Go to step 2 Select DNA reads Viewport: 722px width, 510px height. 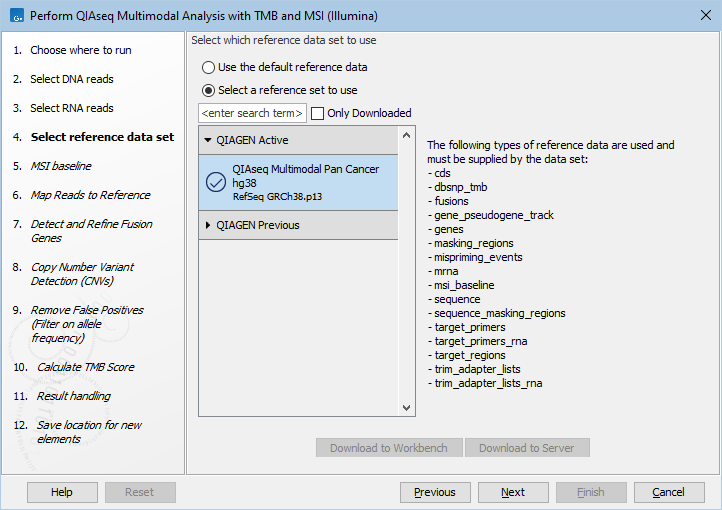point(72,79)
